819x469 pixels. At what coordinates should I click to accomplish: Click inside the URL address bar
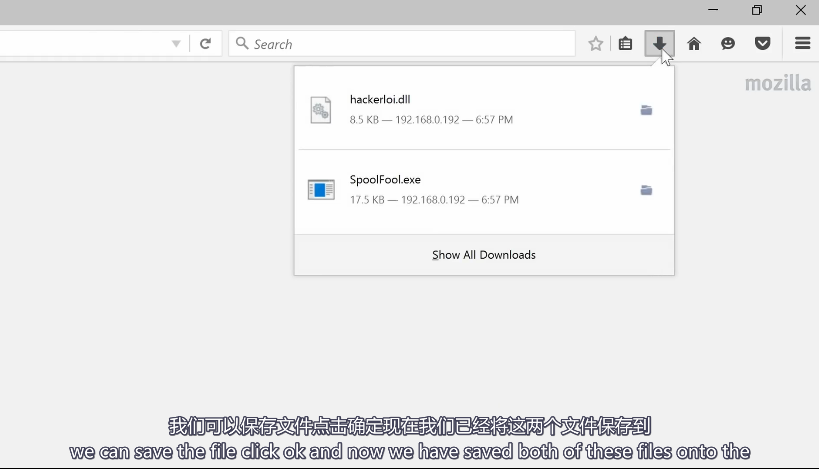80,44
